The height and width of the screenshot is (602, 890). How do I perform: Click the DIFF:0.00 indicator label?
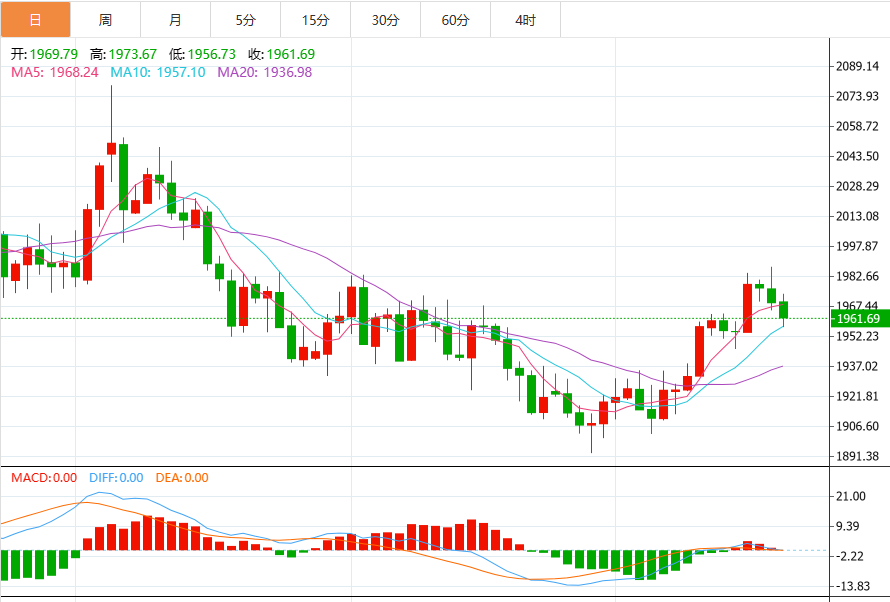coord(116,478)
